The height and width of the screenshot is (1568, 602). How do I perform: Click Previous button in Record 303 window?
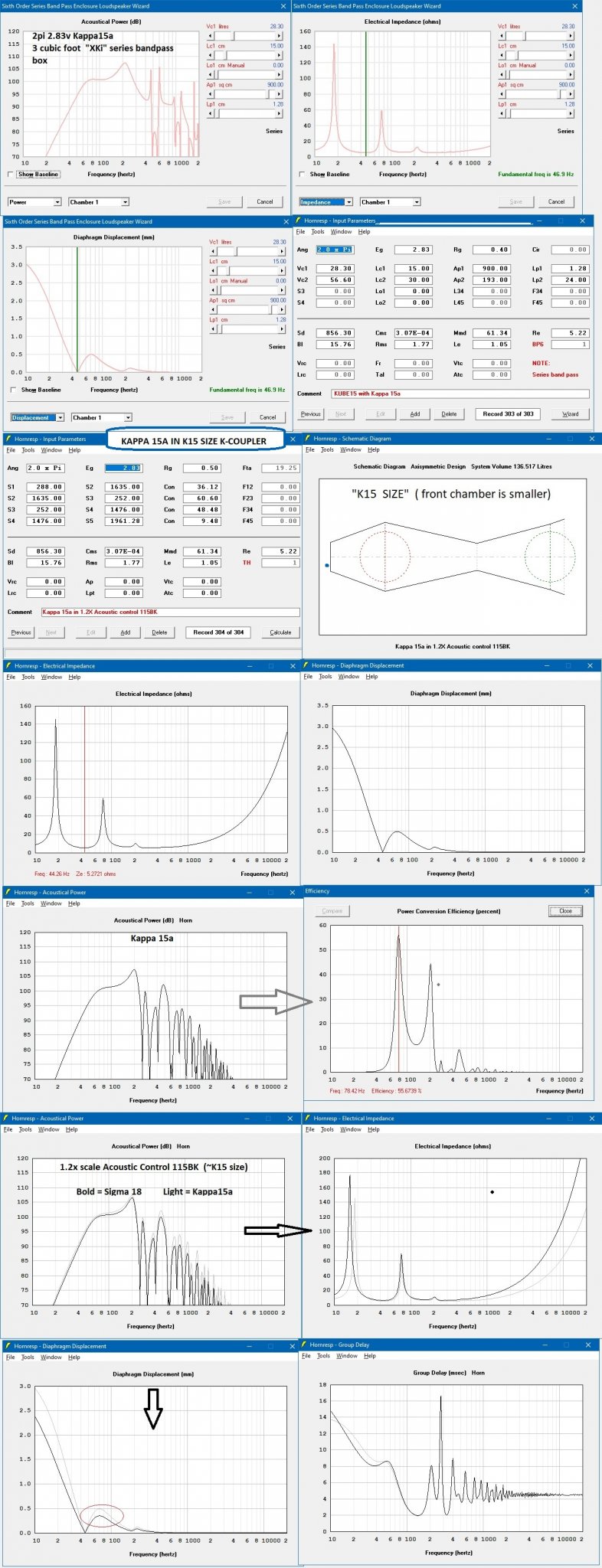click(311, 413)
